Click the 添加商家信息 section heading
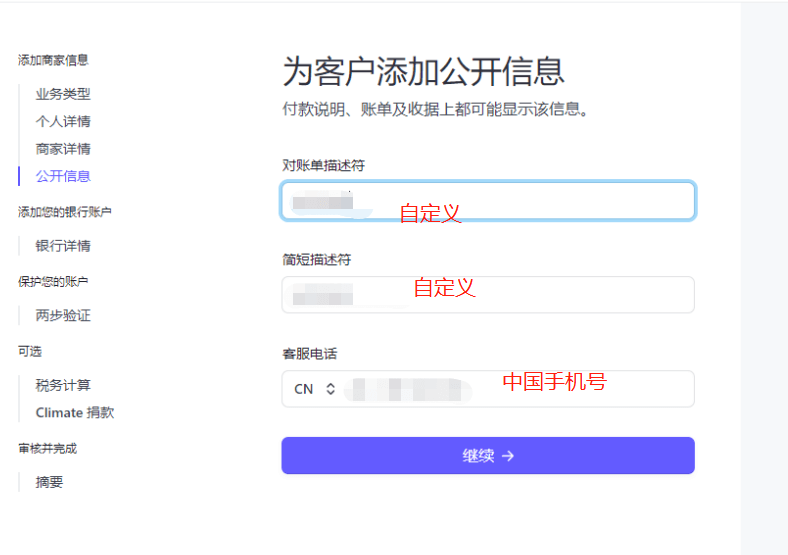The height and width of the screenshot is (555, 788). click(53, 60)
